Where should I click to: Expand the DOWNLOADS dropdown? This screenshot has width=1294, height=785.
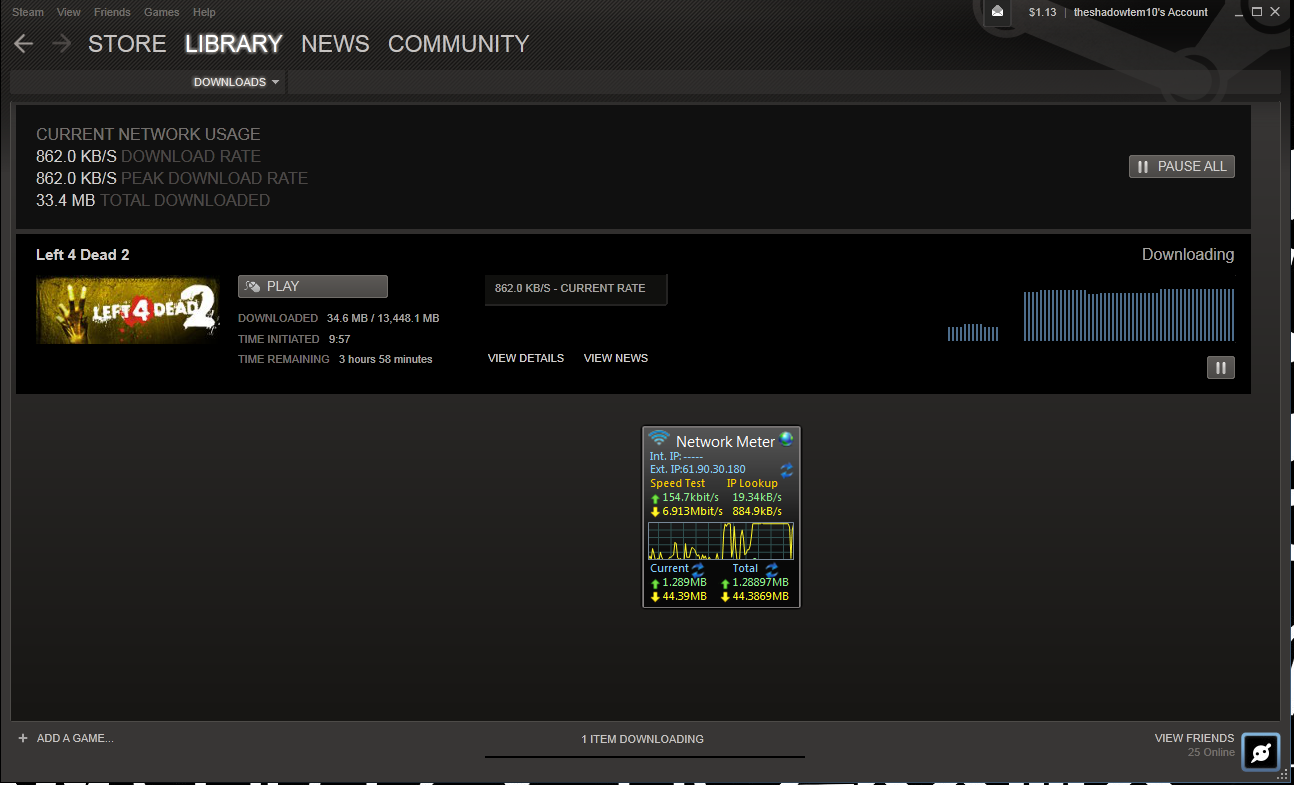(237, 82)
